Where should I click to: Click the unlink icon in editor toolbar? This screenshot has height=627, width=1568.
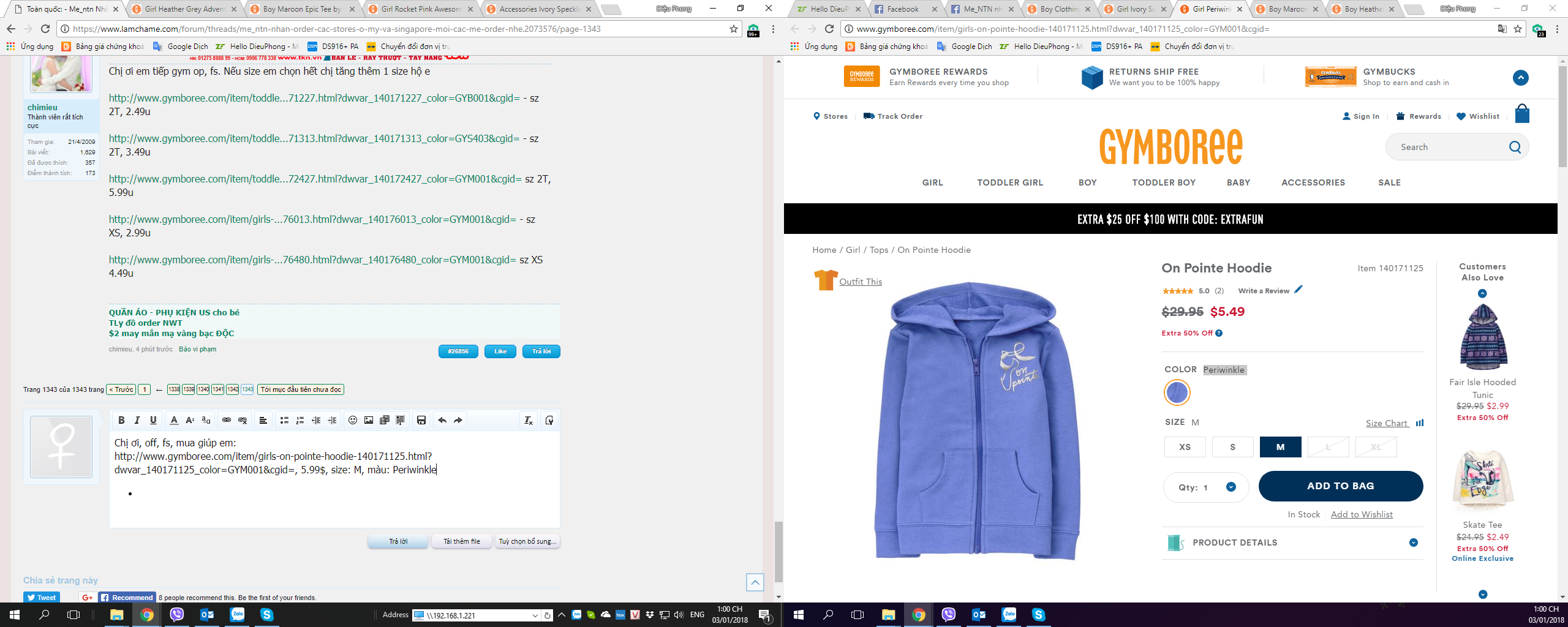click(x=243, y=420)
